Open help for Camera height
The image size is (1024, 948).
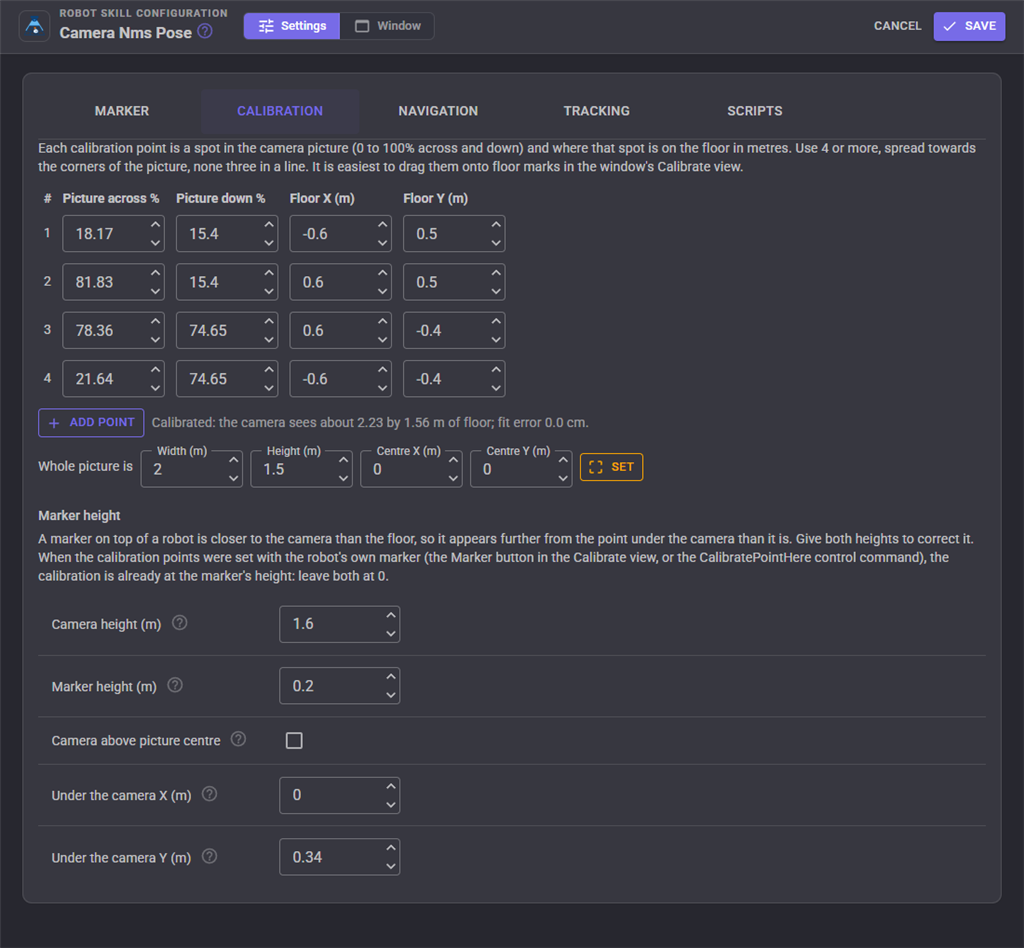(180, 623)
